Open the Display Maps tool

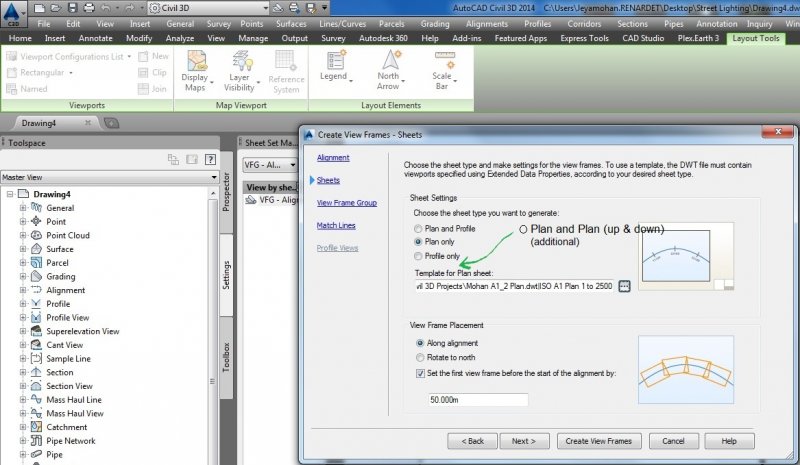click(195, 71)
